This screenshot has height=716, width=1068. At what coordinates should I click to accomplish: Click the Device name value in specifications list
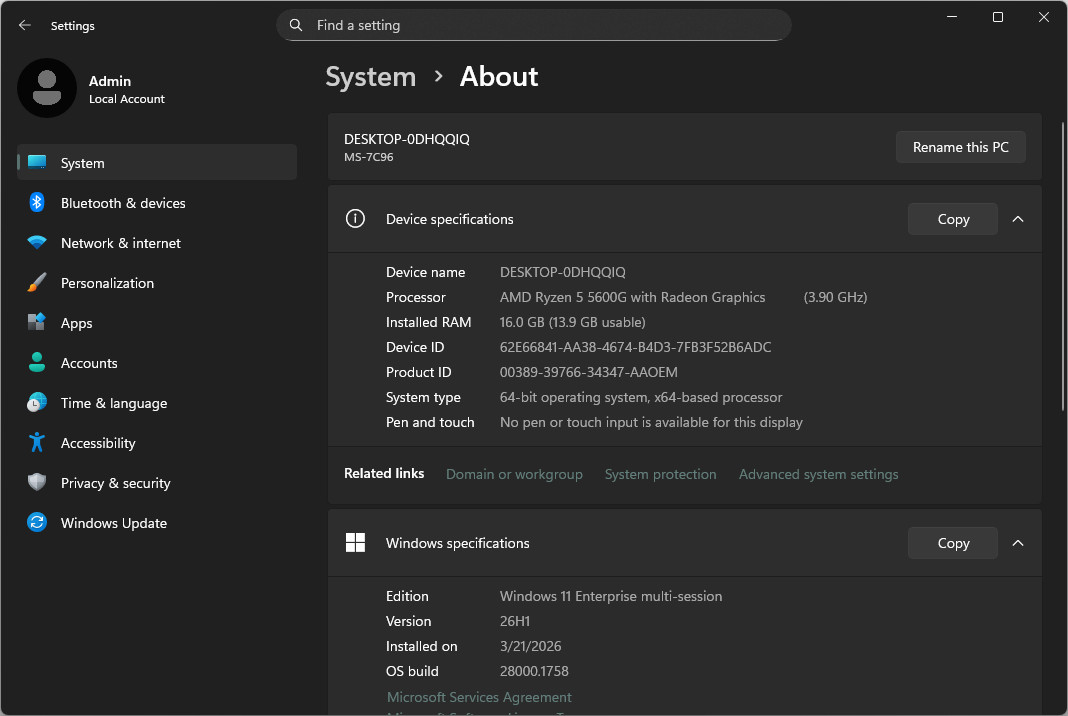click(563, 272)
